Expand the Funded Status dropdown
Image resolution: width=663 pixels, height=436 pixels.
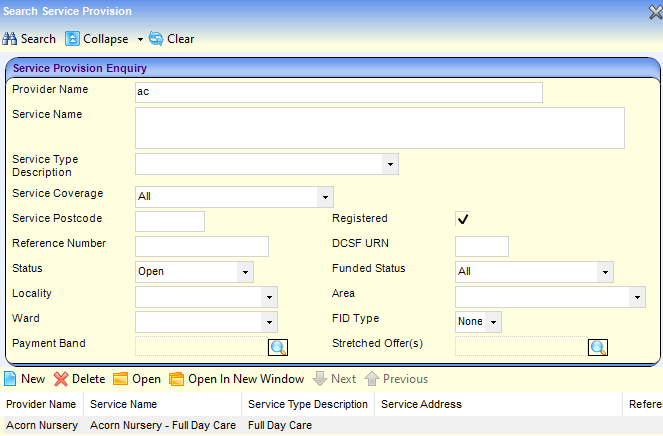coord(604,271)
